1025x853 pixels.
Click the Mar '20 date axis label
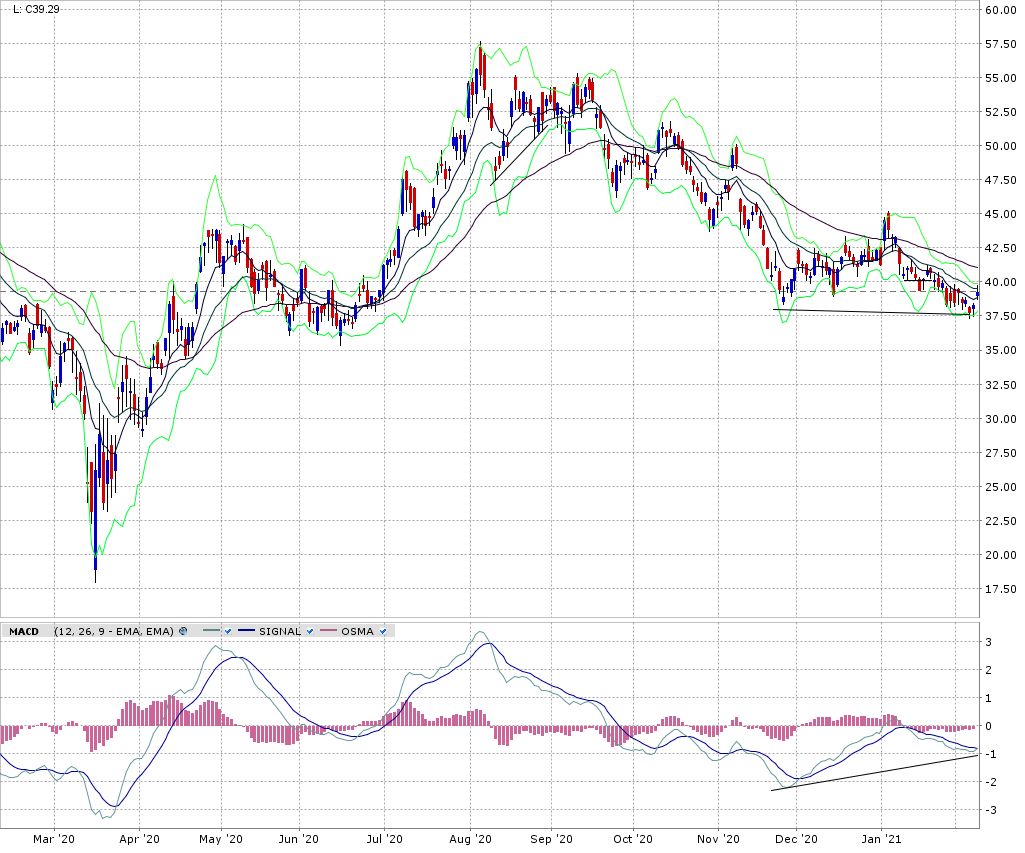(54, 839)
